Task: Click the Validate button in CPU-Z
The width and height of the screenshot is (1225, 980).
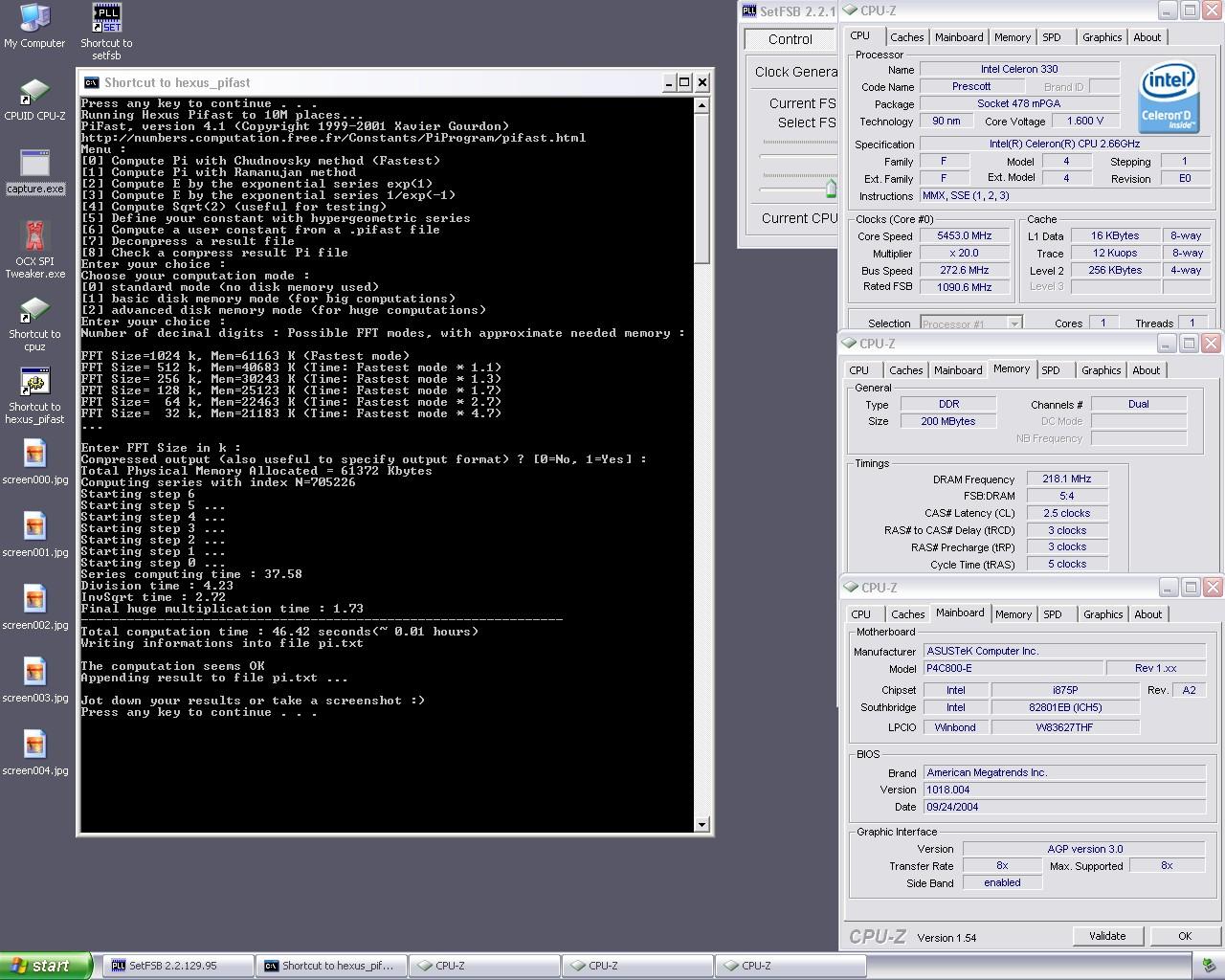Action: tap(1107, 936)
